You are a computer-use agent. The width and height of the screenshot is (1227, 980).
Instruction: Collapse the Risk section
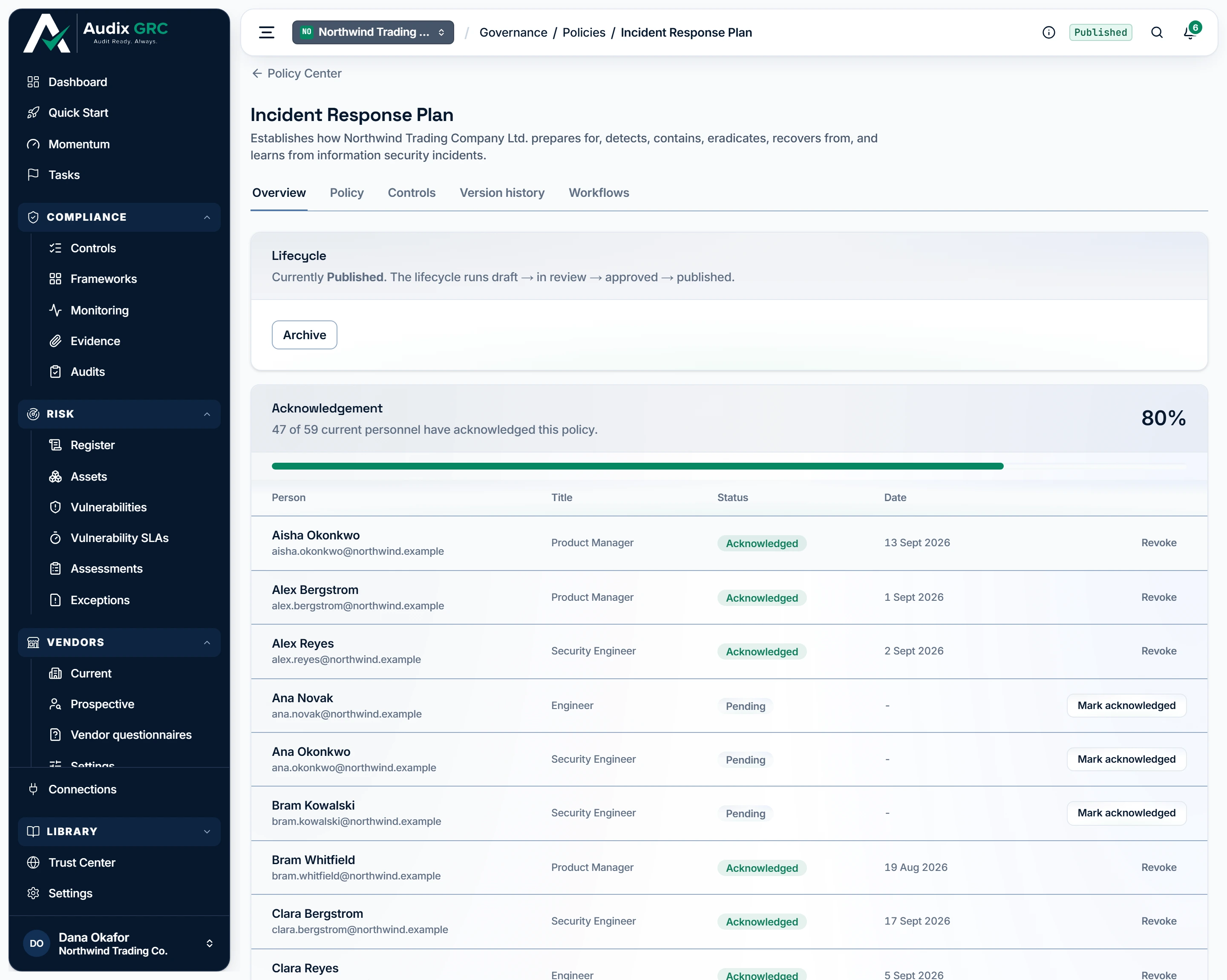point(119,414)
